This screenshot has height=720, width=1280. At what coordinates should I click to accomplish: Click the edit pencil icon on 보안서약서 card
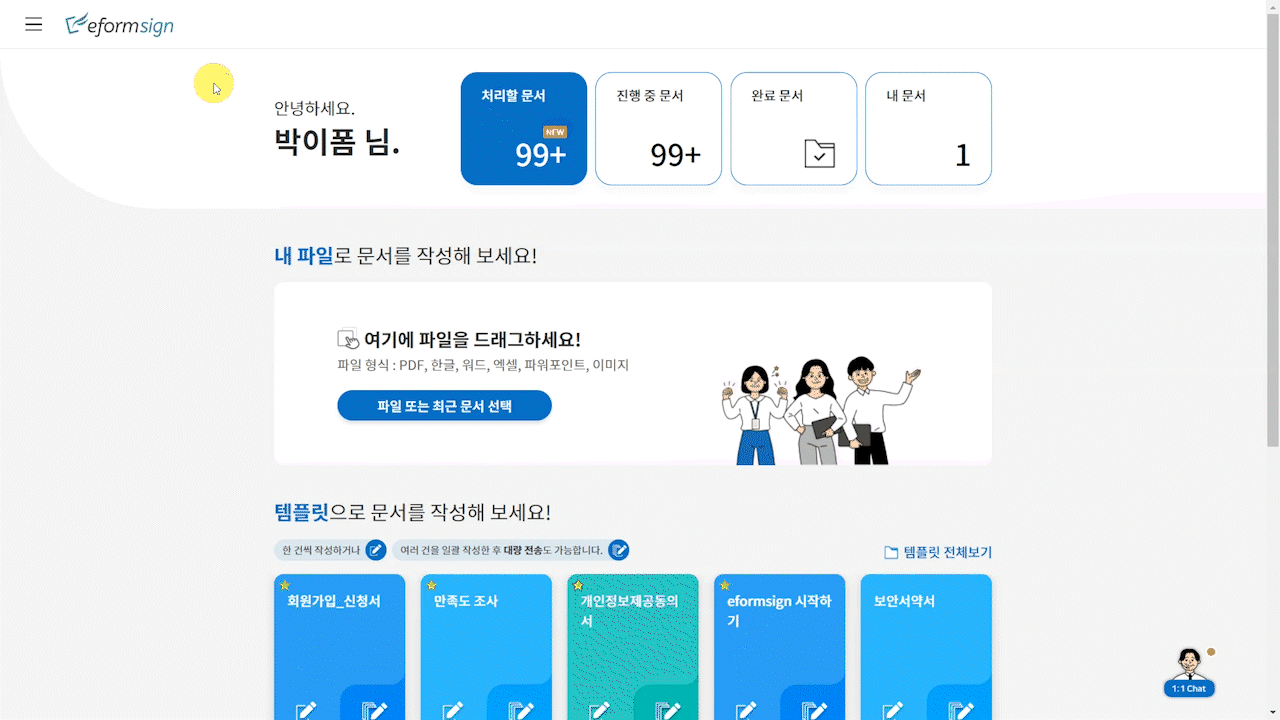point(893,710)
